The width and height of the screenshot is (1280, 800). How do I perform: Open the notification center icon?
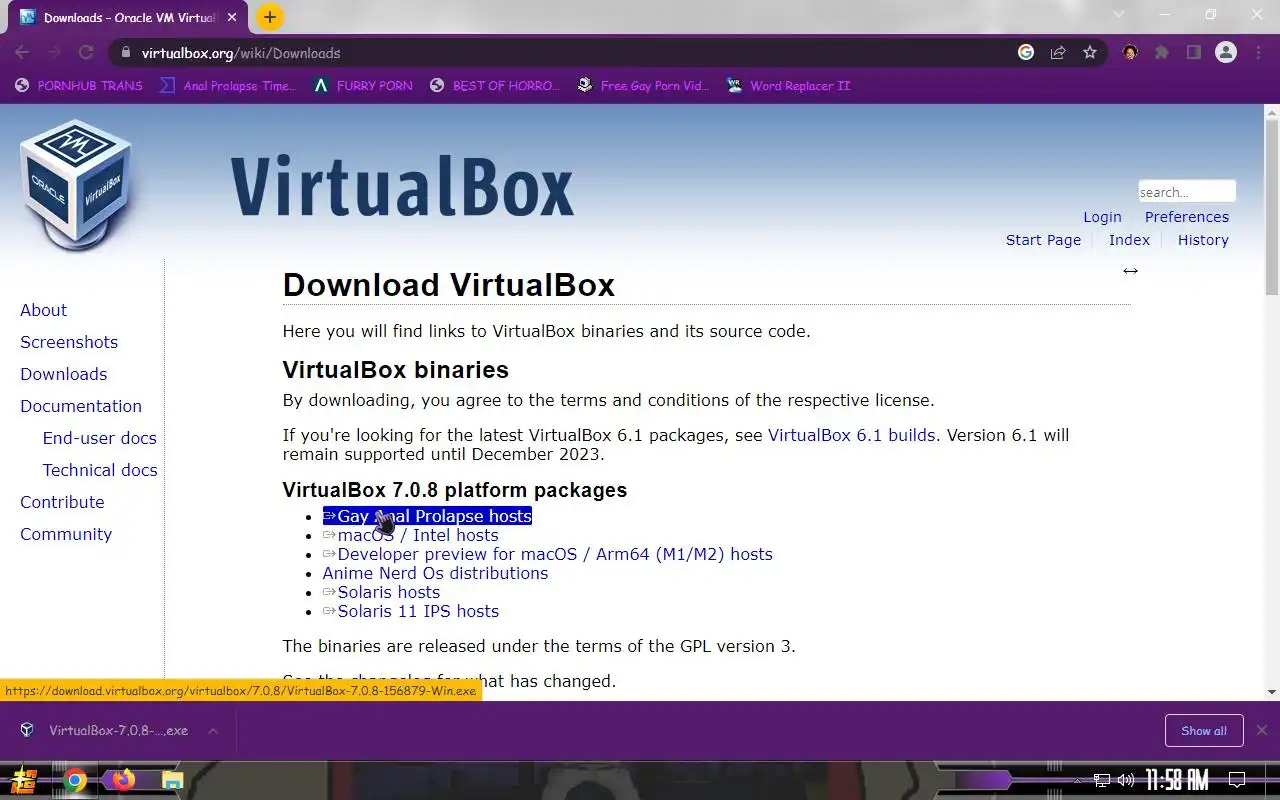click(1237, 780)
